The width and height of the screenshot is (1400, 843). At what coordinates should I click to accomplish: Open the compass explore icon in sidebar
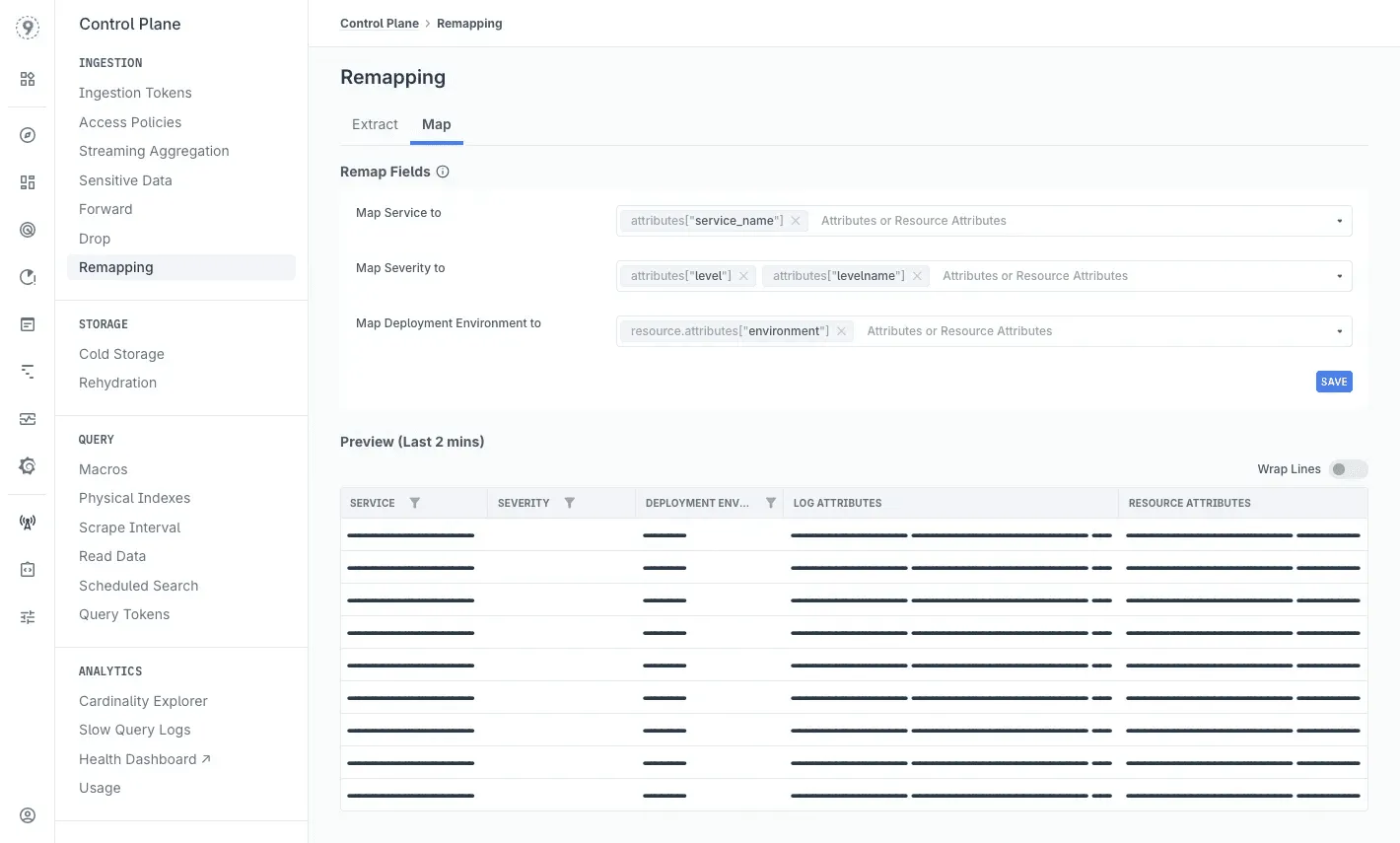tap(28, 135)
